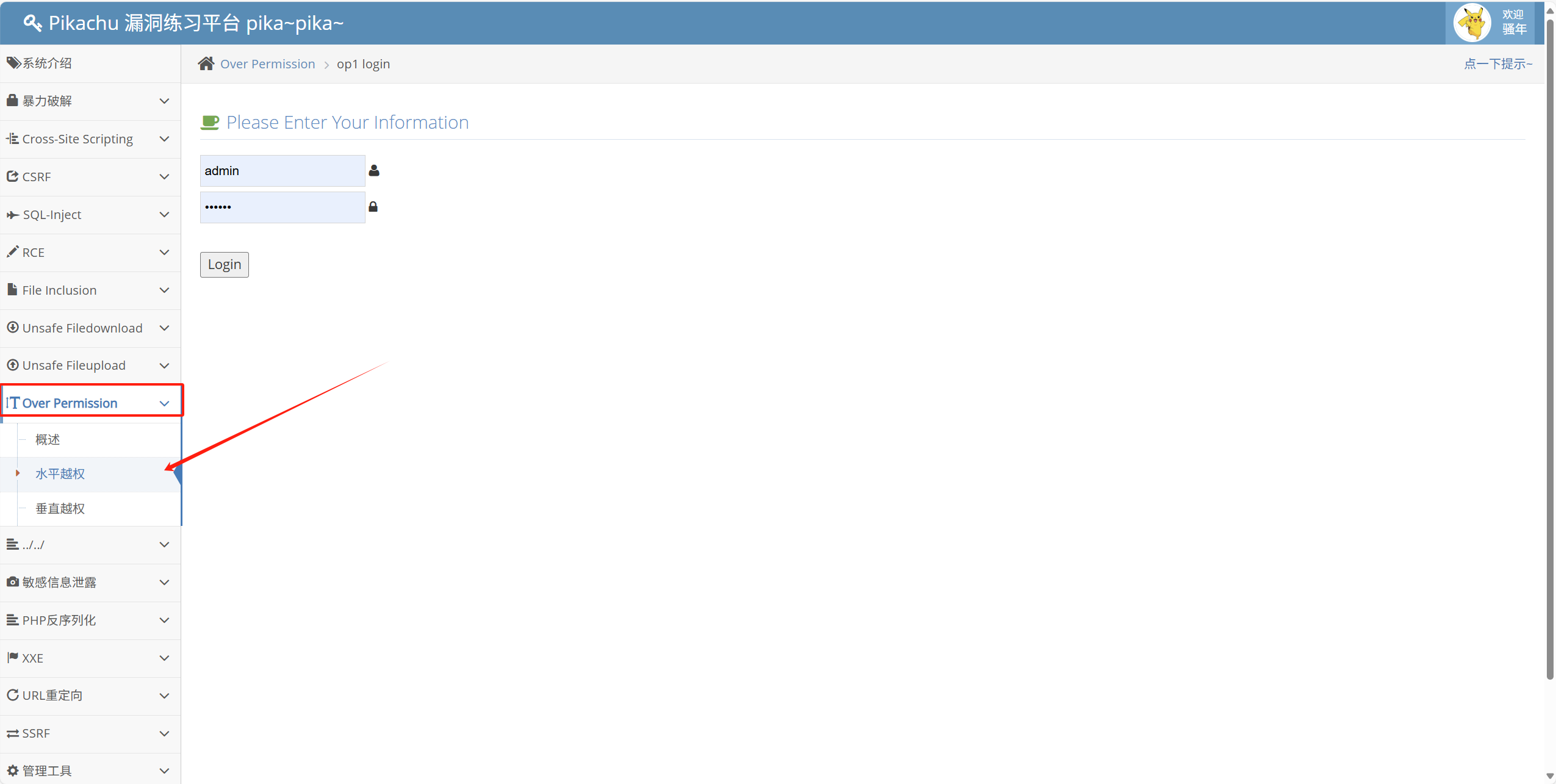Click the pencil icon next to RCE
The height and width of the screenshot is (784, 1556).
[x=12, y=251]
